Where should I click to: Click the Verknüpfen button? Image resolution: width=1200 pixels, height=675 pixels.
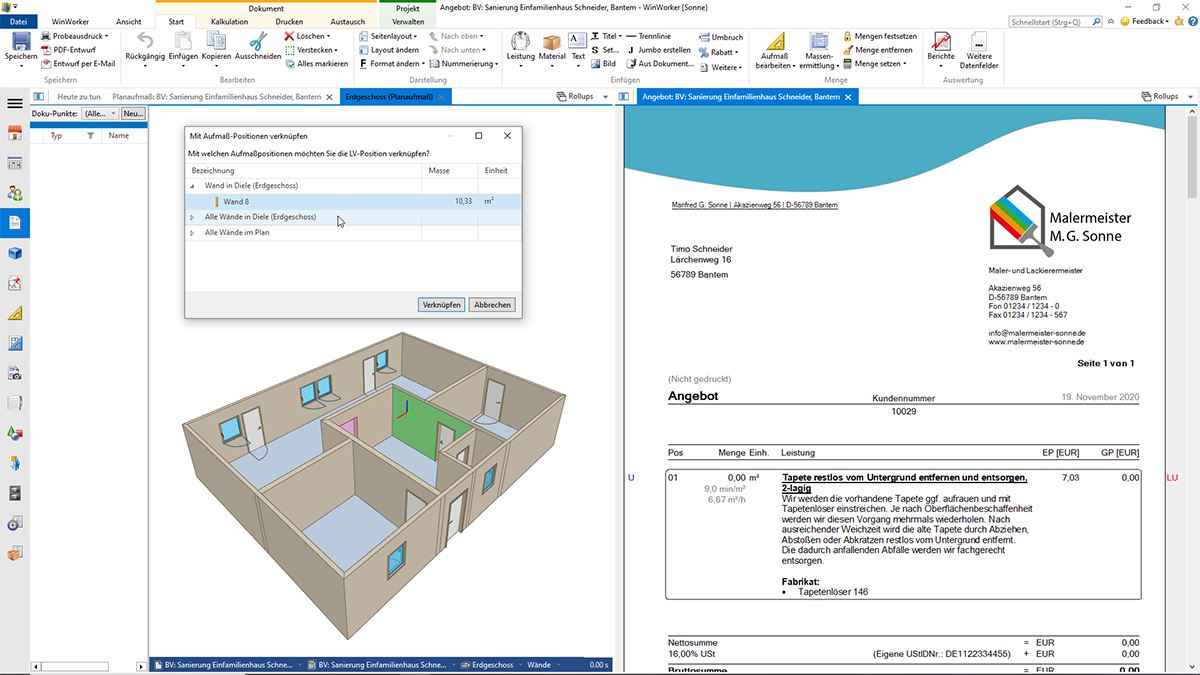click(x=441, y=305)
